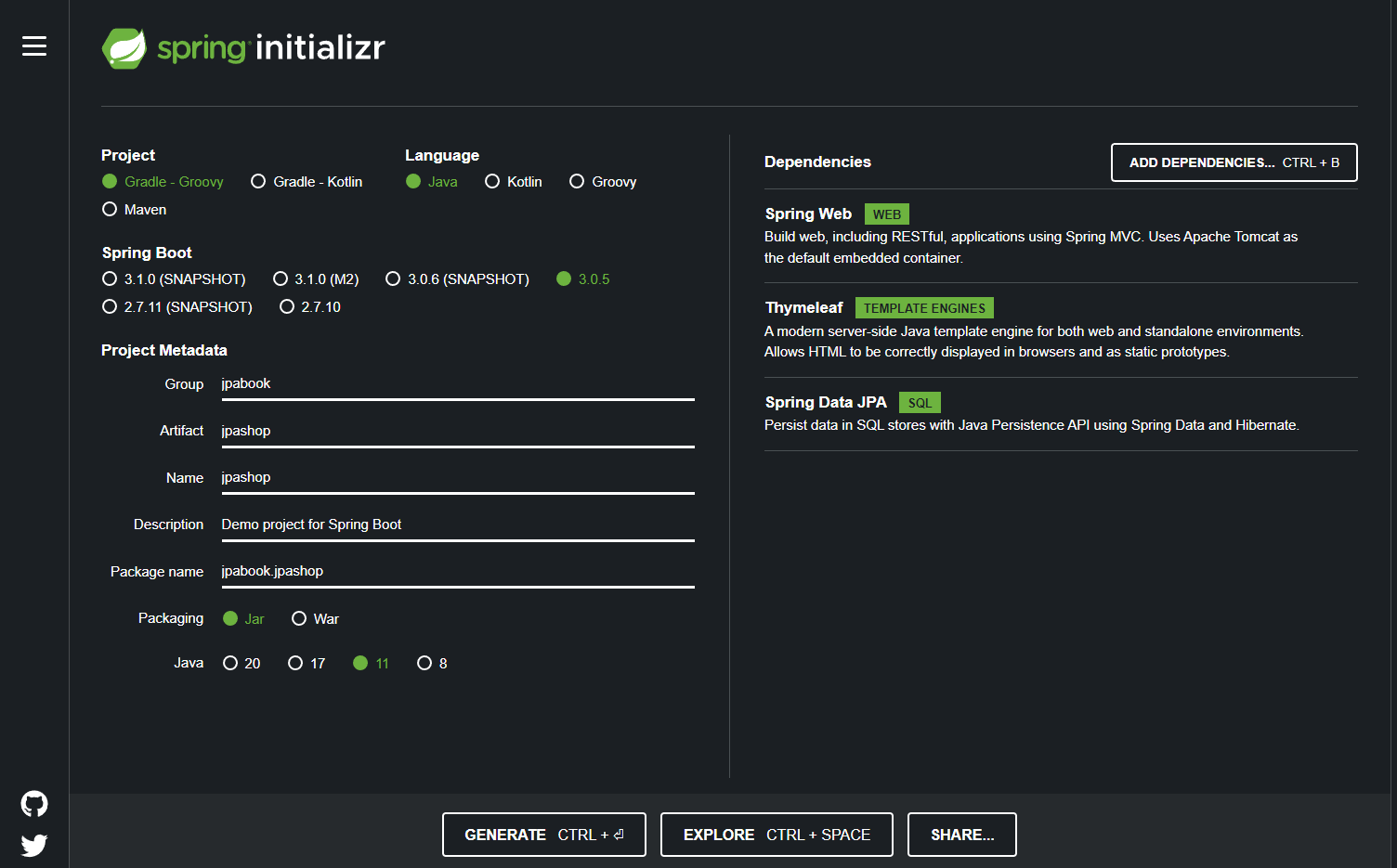Choose Java as language
The image size is (1397, 868).
[432, 182]
